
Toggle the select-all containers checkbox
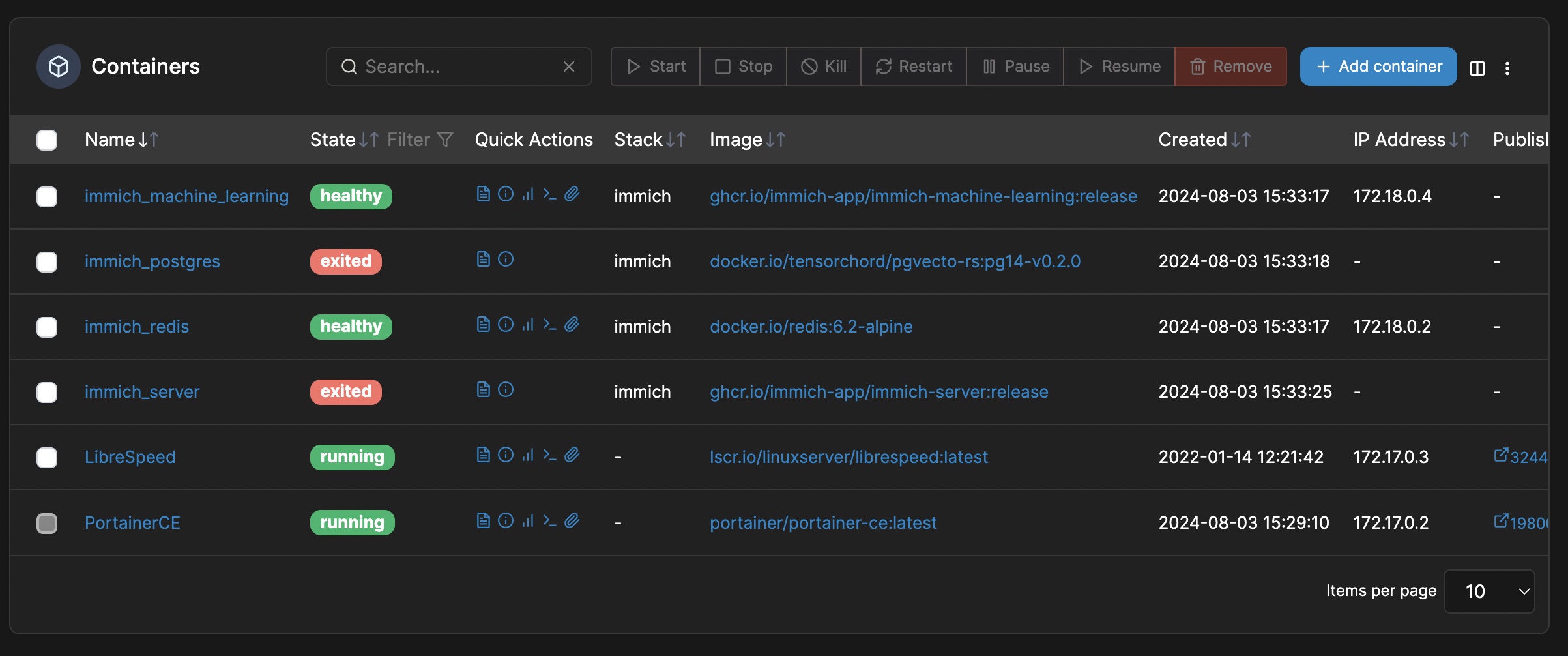point(47,140)
